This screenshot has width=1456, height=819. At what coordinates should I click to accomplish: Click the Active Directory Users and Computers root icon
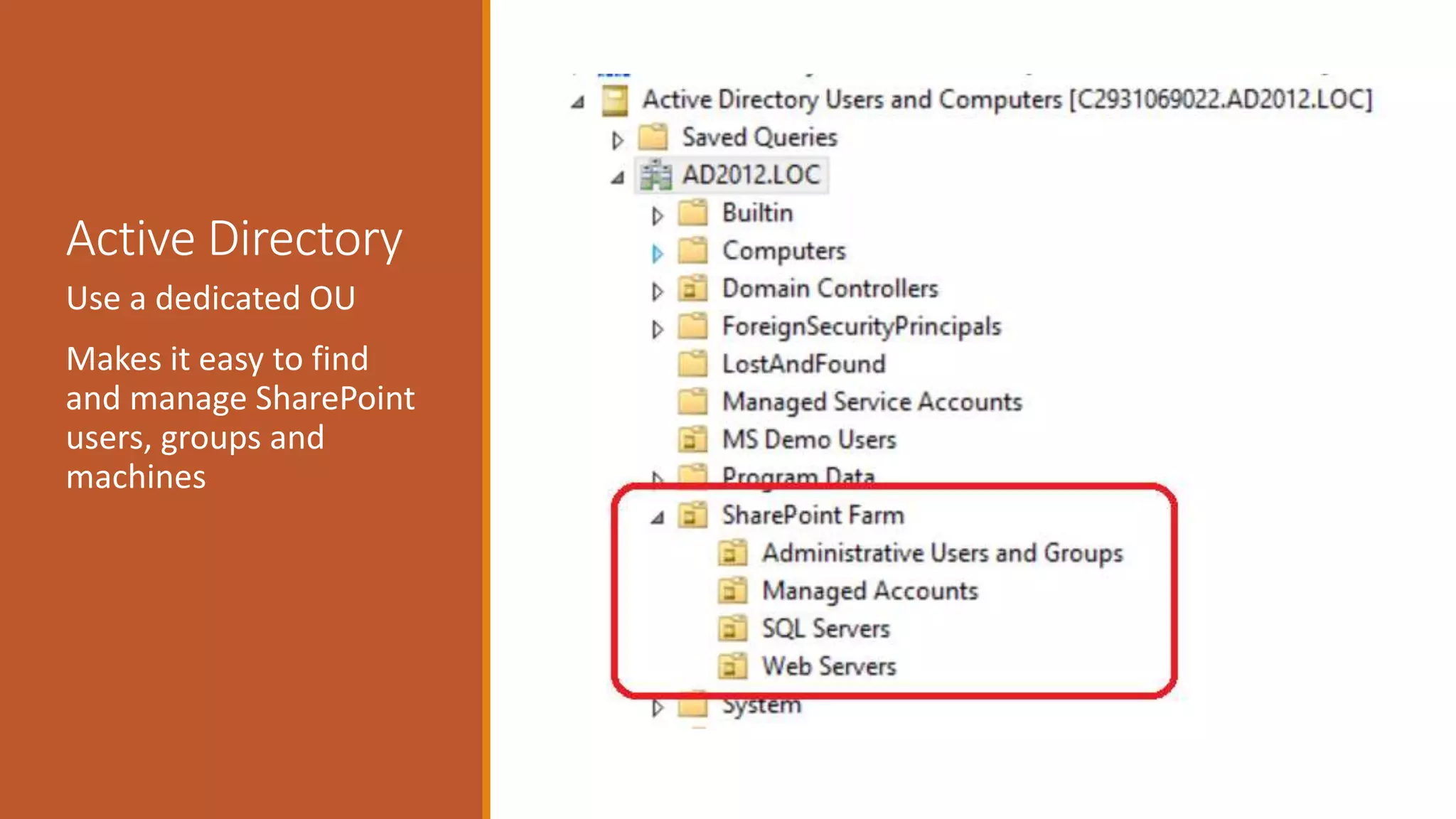tap(615, 100)
